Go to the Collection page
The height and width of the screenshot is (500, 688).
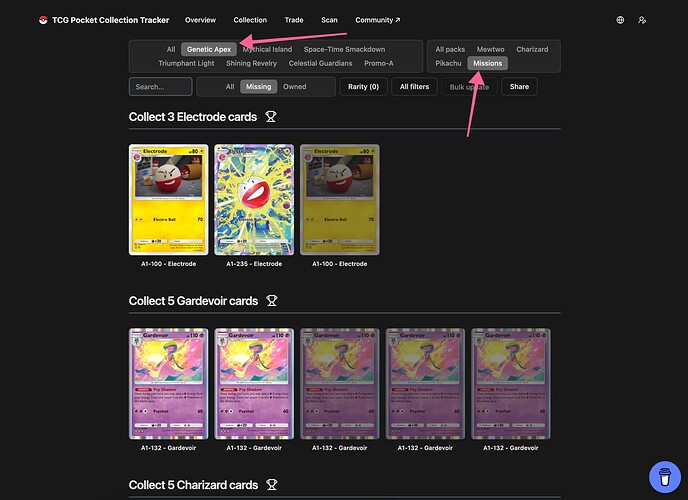pos(250,20)
